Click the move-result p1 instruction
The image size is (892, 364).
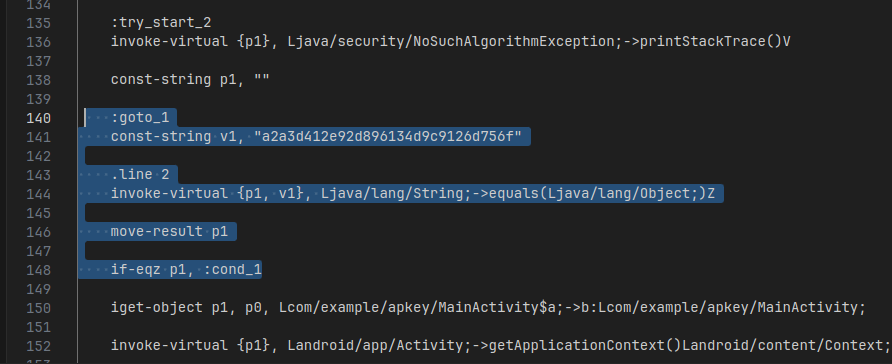coord(169,231)
